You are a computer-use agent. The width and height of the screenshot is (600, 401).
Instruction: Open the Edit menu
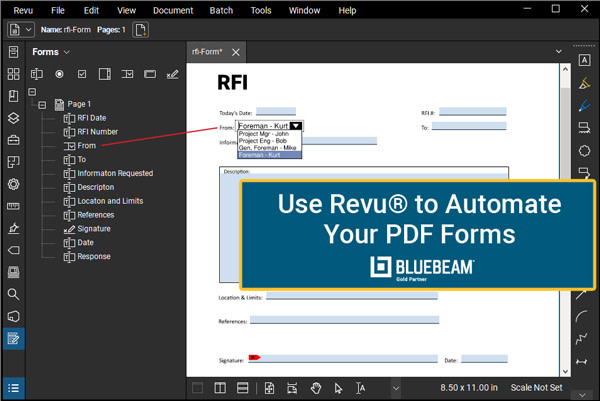pyautogui.click(x=91, y=10)
